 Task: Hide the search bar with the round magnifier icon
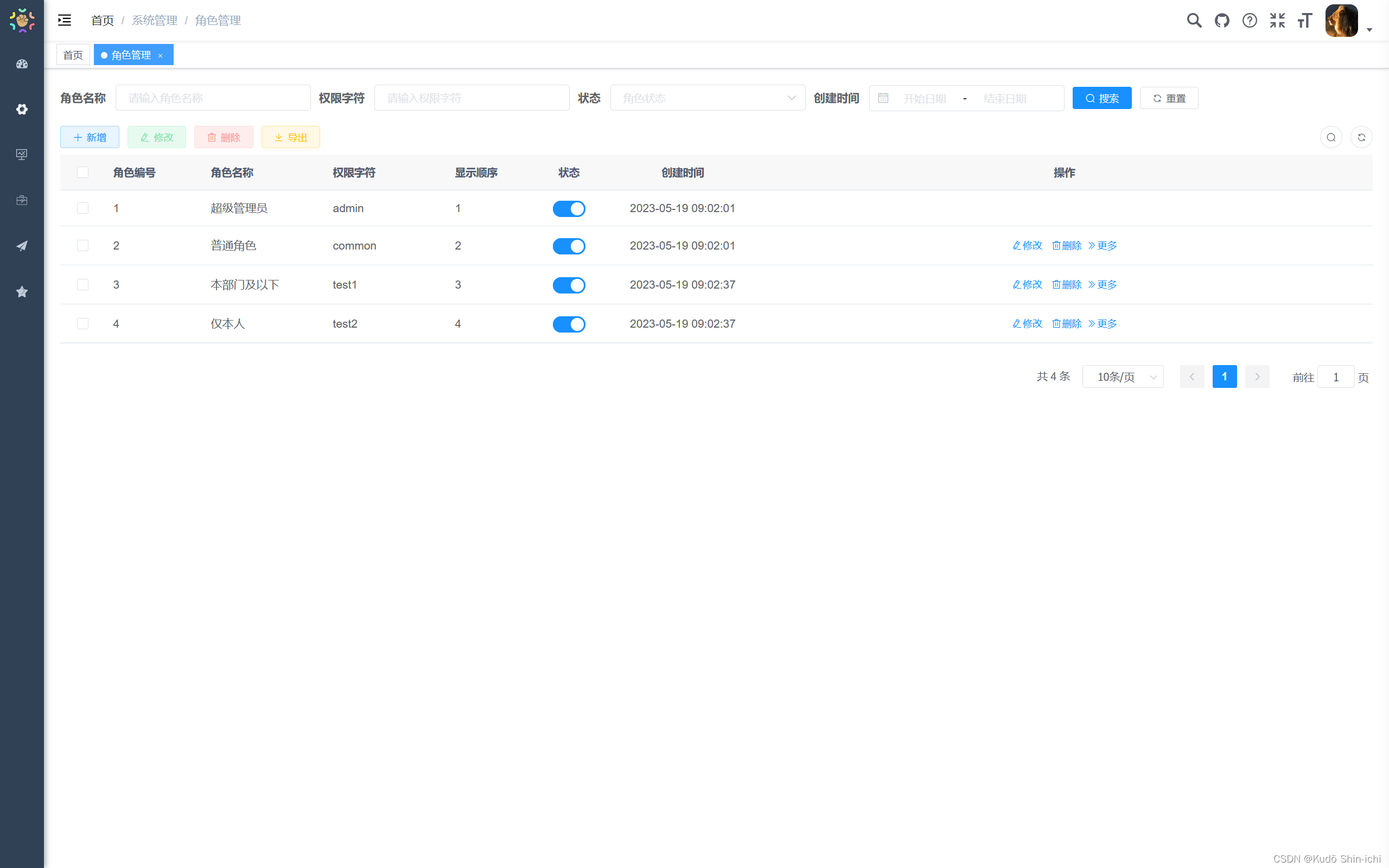[1331, 137]
